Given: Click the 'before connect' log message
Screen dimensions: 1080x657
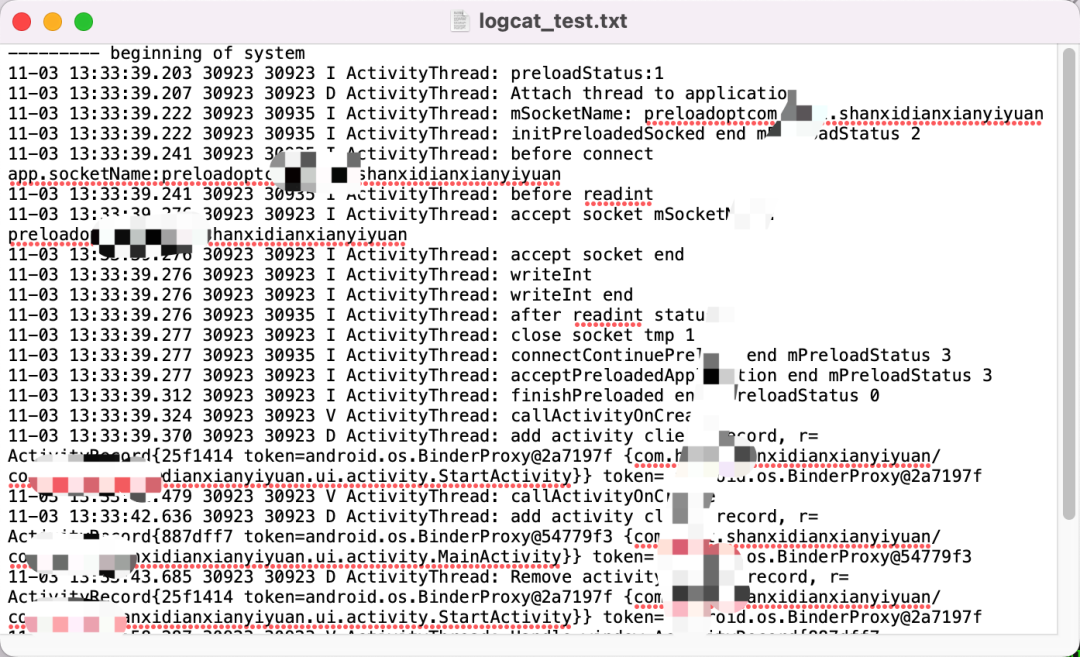Looking at the screenshot, I should coord(581,154).
